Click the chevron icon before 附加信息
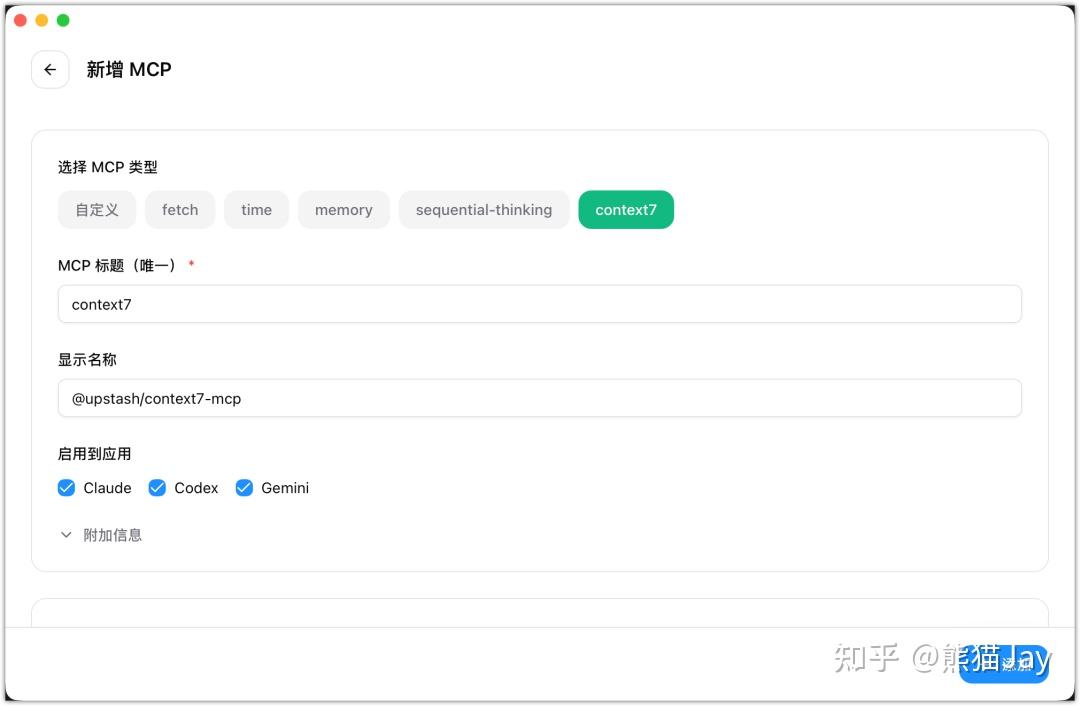Image resolution: width=1080 pixels, height=706 pixels. (x=66, y=535)
